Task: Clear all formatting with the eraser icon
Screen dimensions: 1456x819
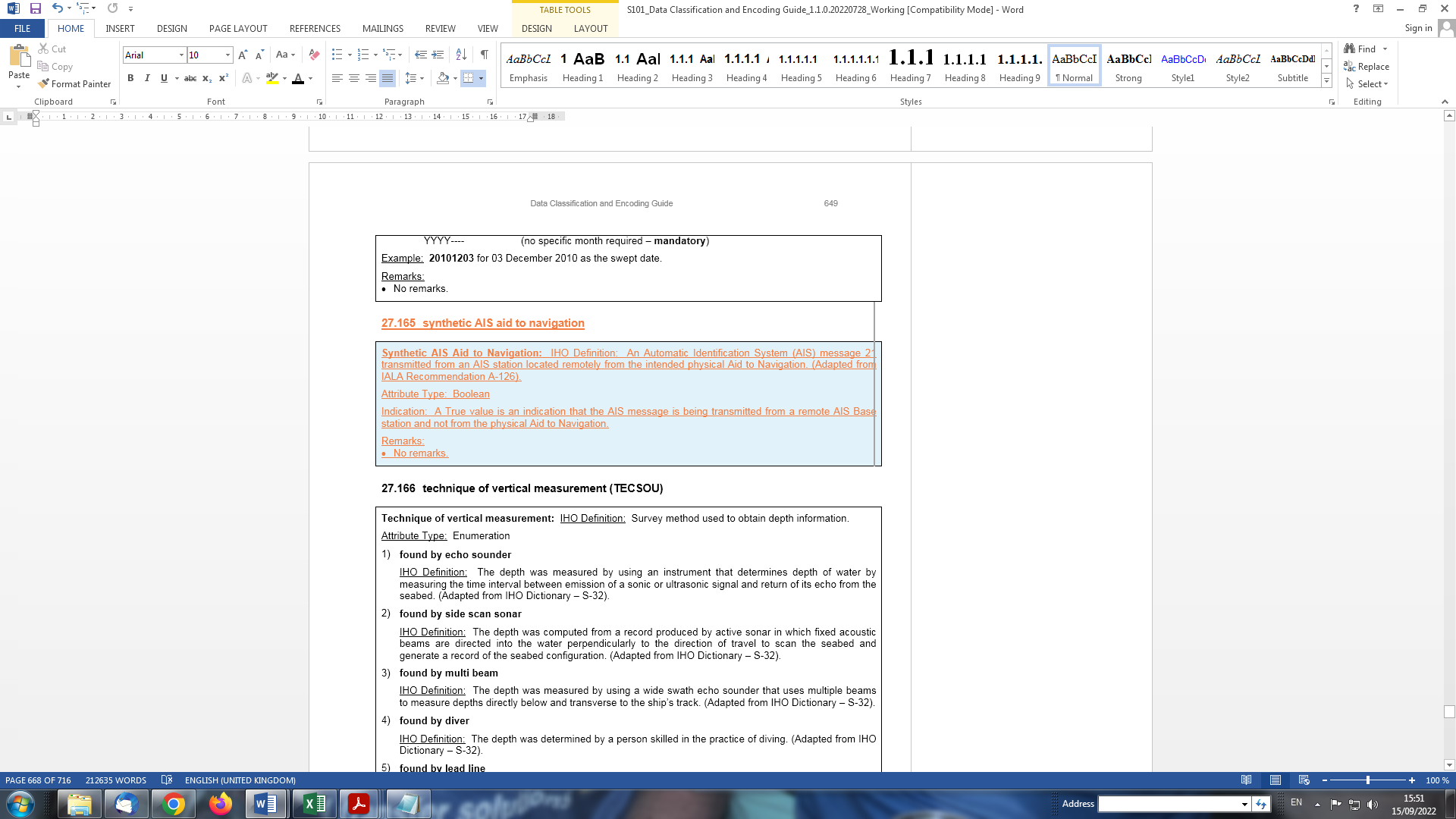Action: (314, 55)
